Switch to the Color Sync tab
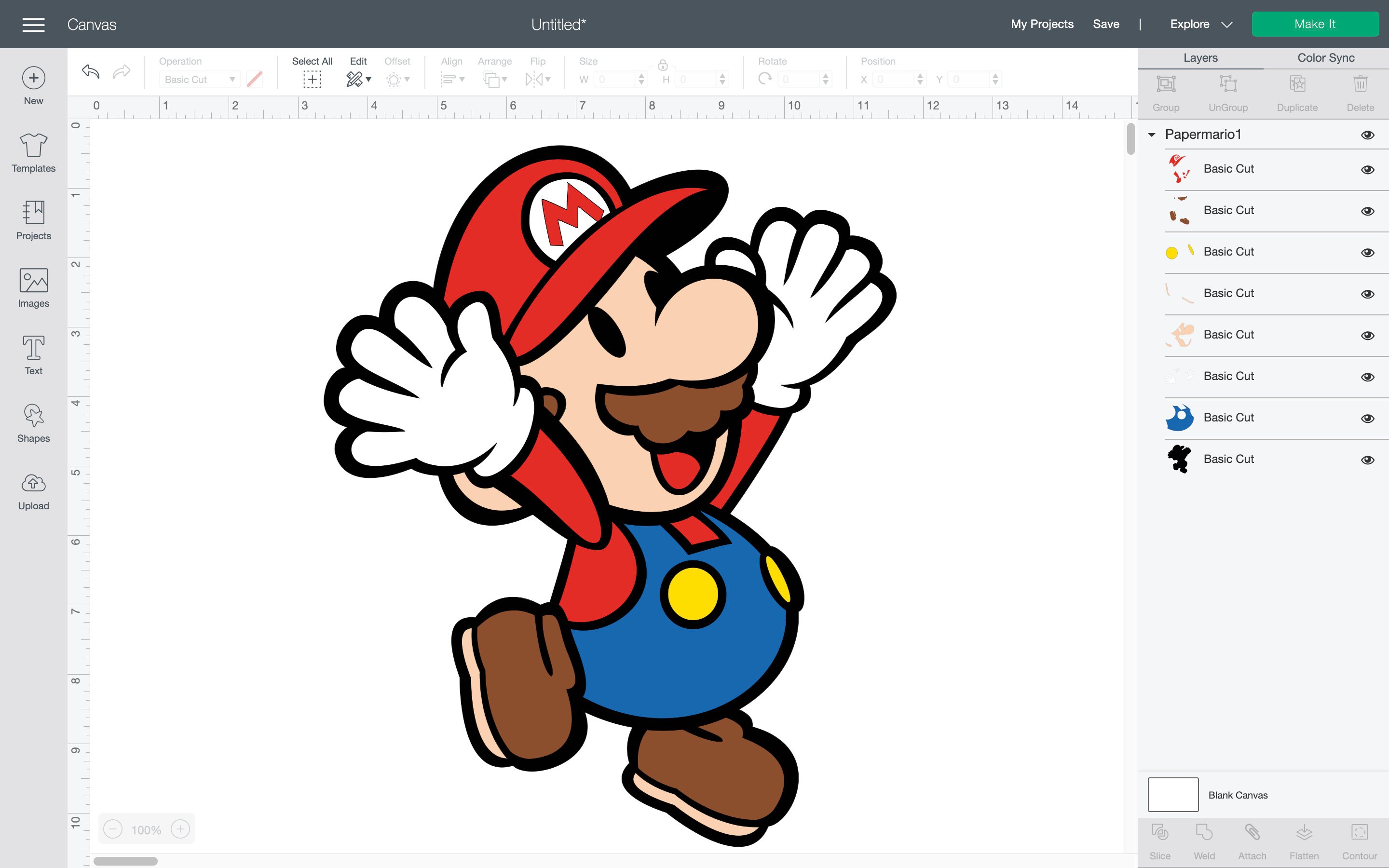The image size is (1389, 868). pyautogui.click(x=1326, y=57)
